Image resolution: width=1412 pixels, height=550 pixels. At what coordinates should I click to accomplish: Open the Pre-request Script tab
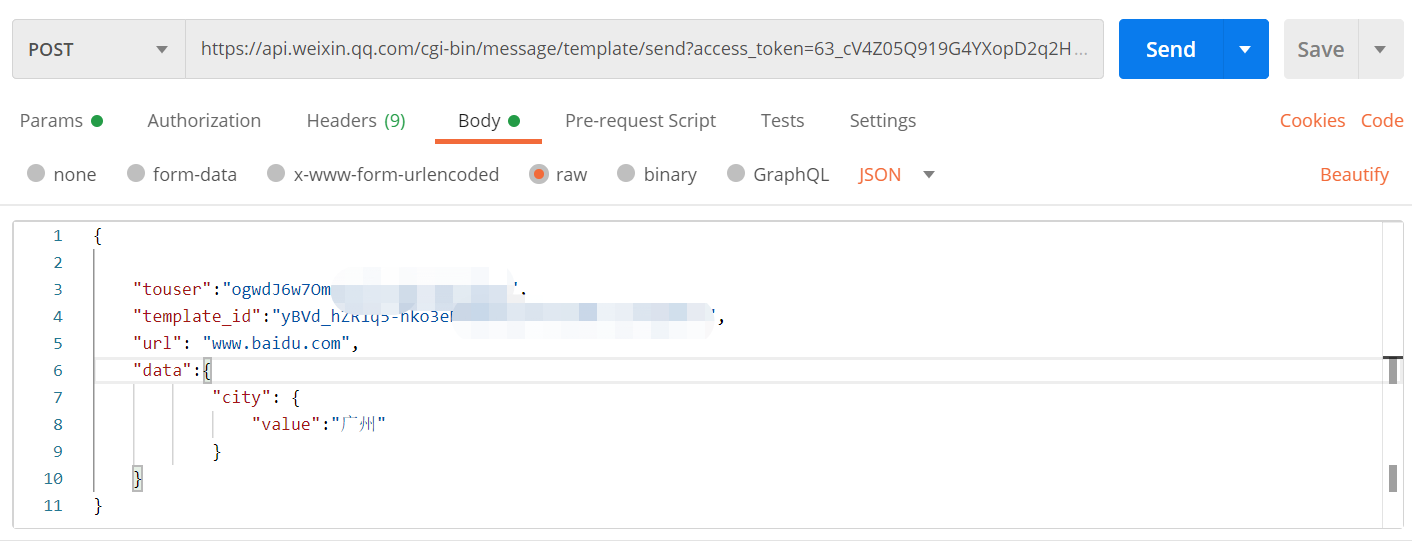(640, 121)
